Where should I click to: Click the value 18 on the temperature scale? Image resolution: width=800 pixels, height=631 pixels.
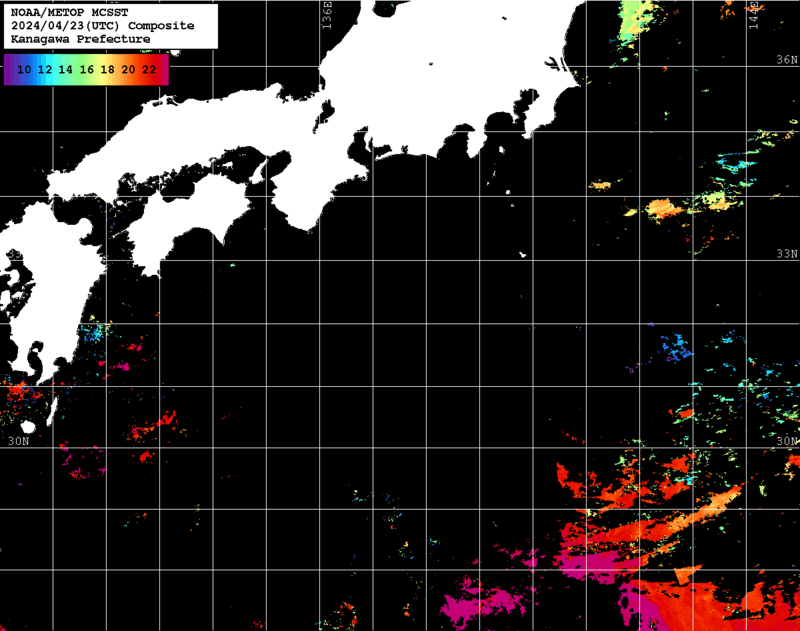(107, 69)
